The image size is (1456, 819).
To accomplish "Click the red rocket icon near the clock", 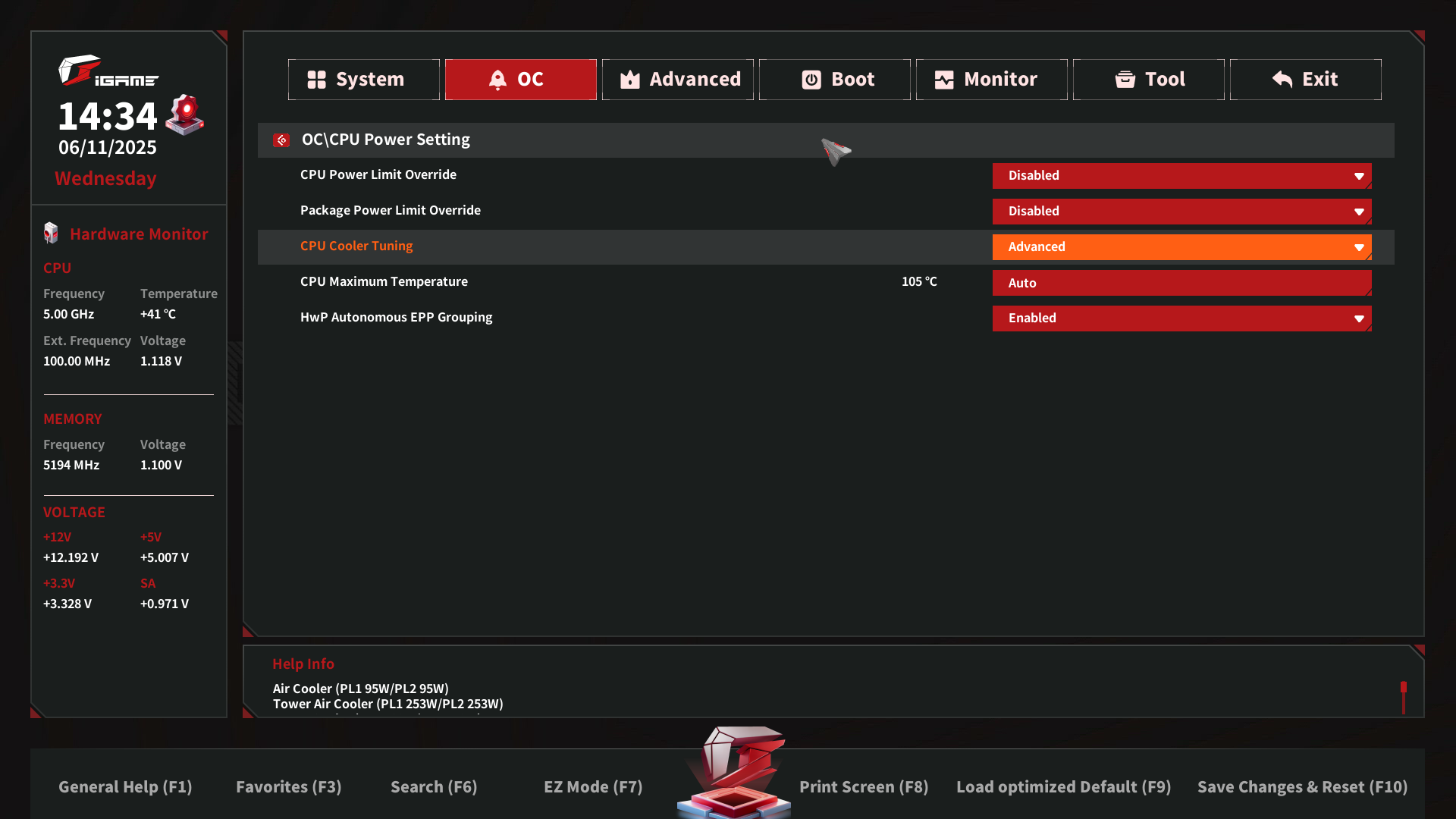I will coord(185,115).
